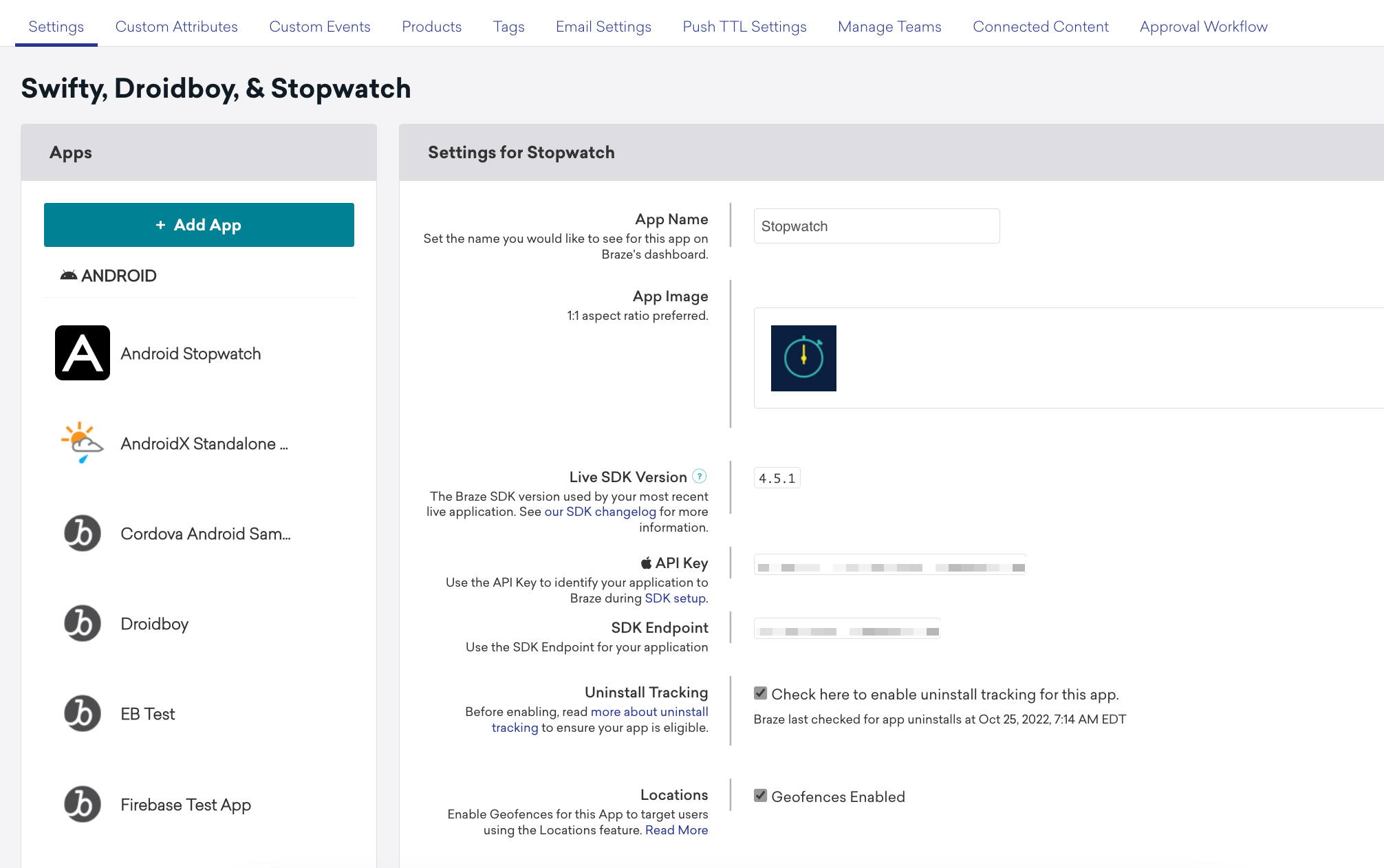The width and height of the screenshot is (1384, 868).
Task: Click the ANDROID section heading text
Action: click(119, 276)
